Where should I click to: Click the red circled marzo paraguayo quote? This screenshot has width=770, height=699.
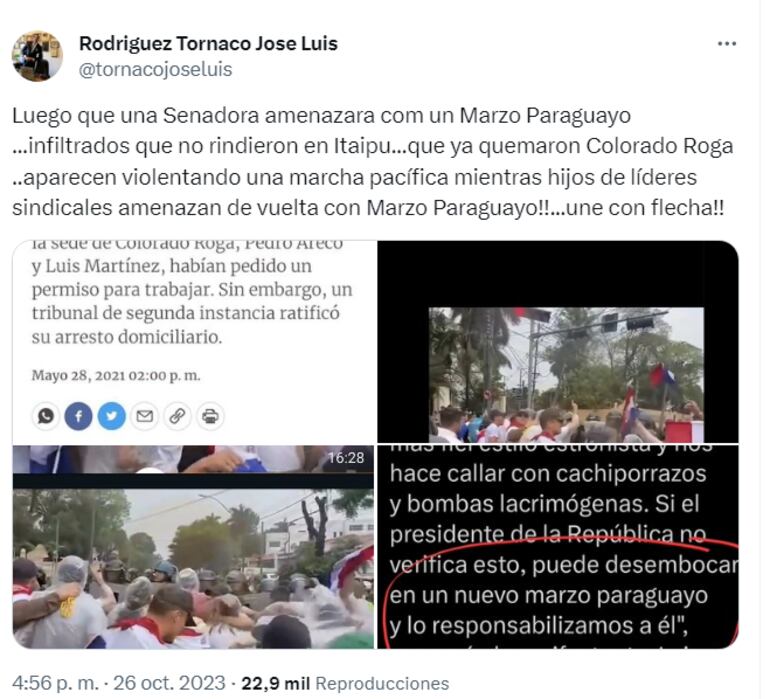(560, 595)
